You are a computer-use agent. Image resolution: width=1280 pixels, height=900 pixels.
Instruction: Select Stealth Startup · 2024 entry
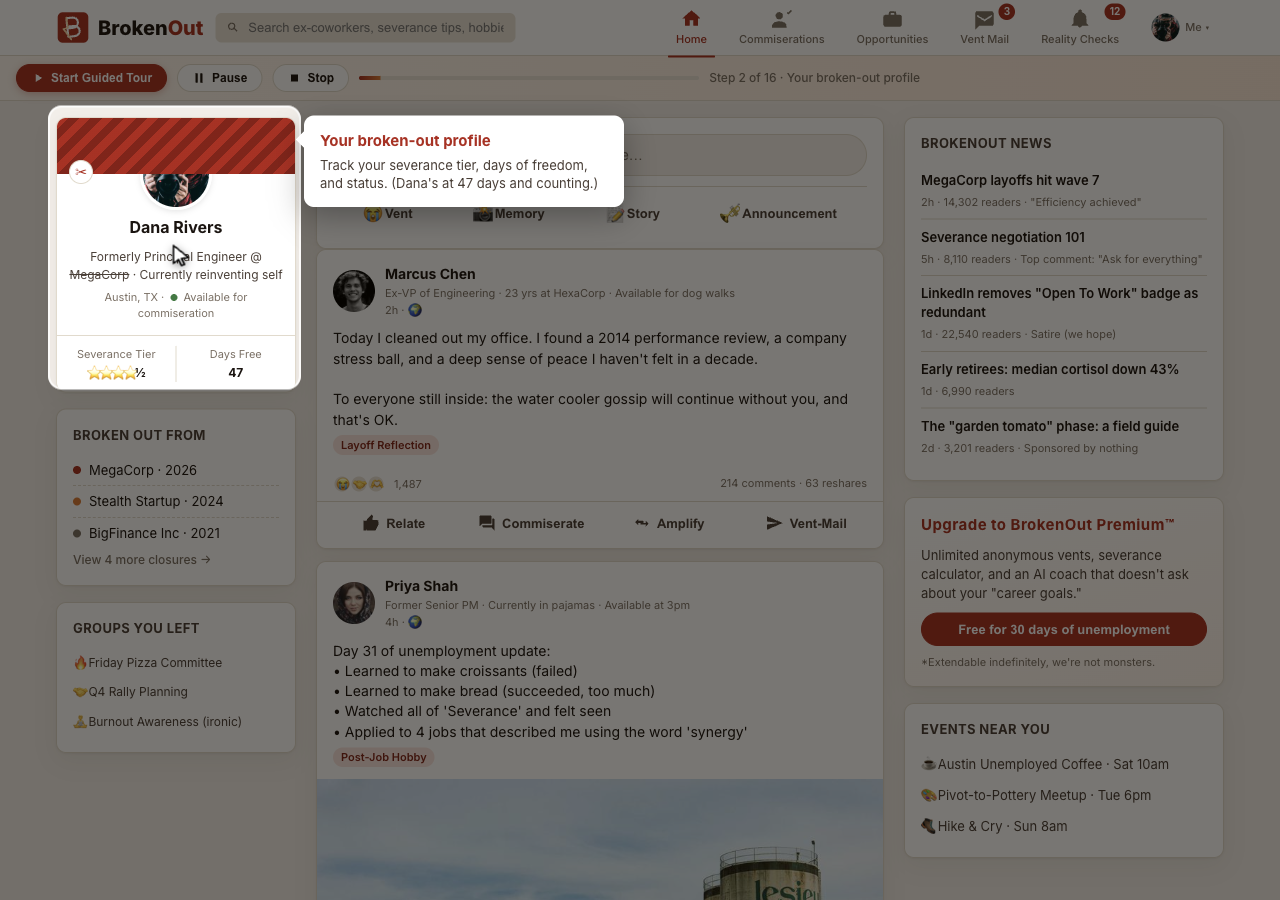click(x=176, y=501)
